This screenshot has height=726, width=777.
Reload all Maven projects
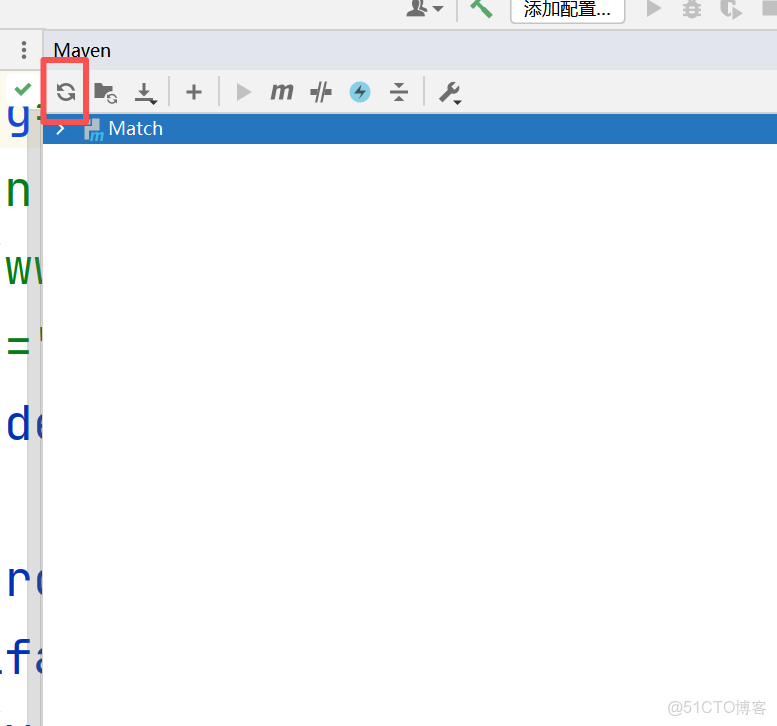click(x=65, y=92)
